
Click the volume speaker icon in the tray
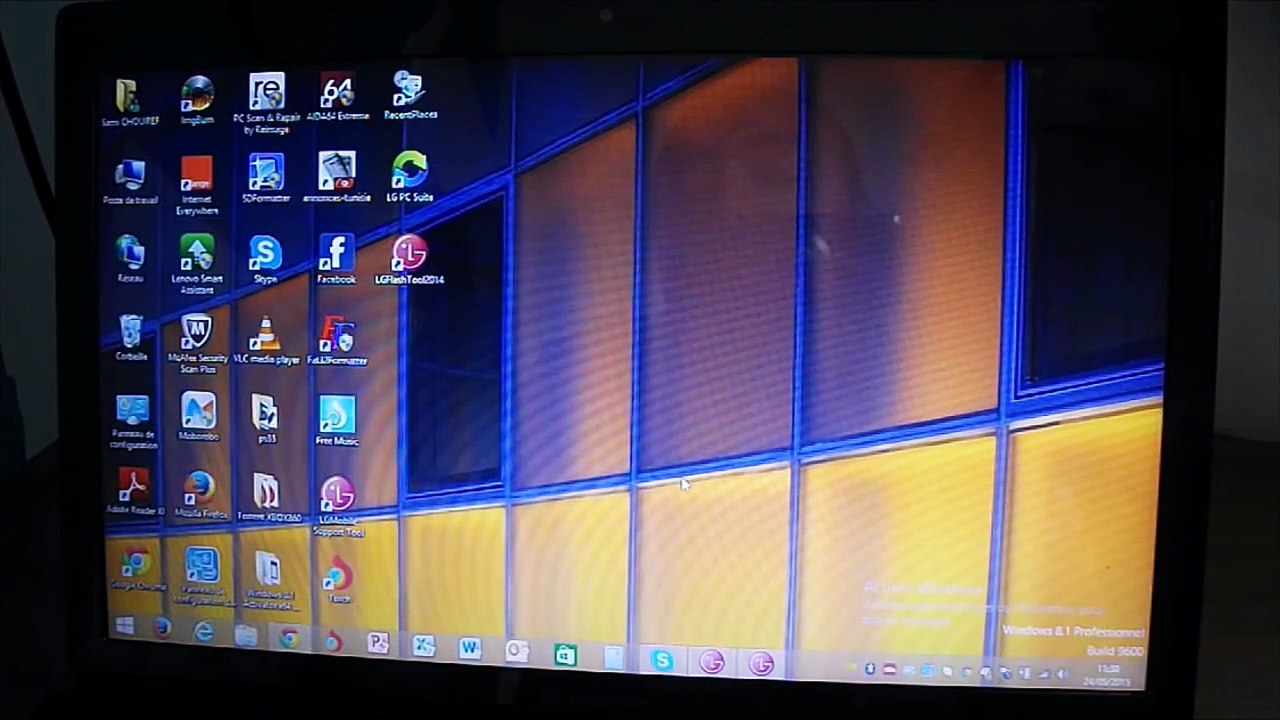(x=1064, y=675)
